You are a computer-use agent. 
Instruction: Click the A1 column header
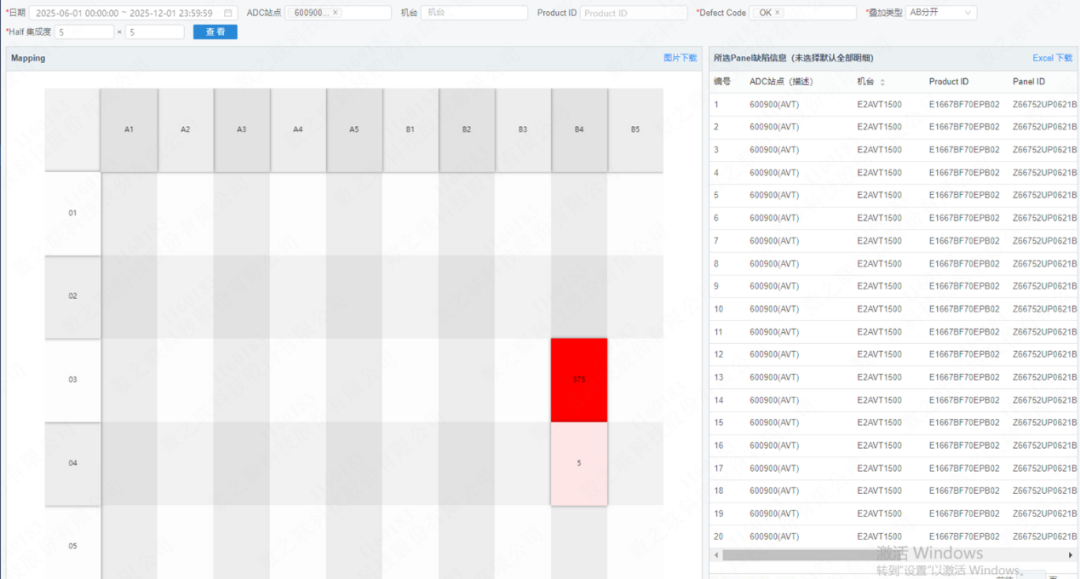pos(129,129)
